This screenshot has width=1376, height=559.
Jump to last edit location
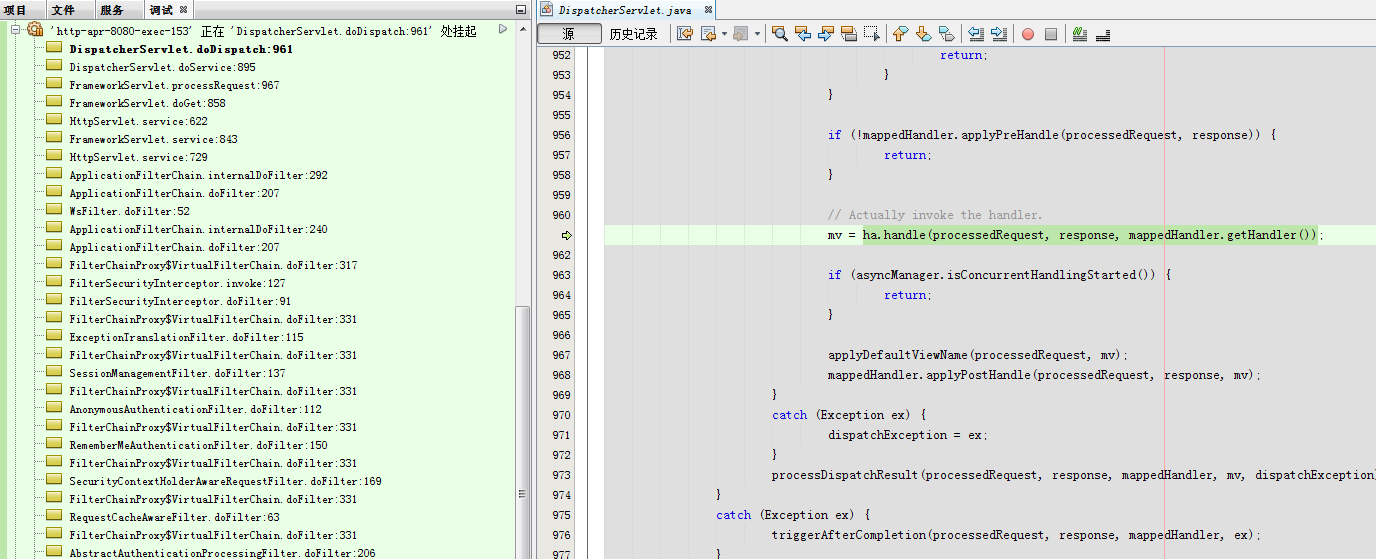(685, 34)
